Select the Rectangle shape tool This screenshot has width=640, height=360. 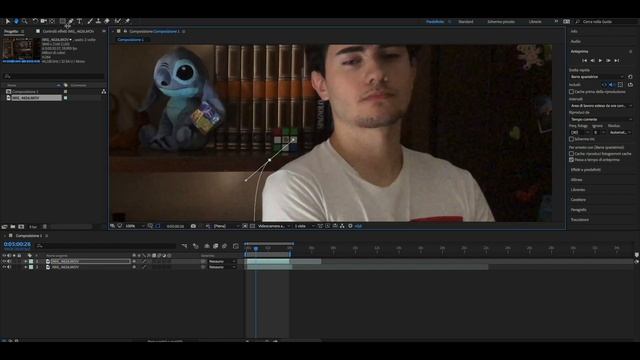(62, 21)
